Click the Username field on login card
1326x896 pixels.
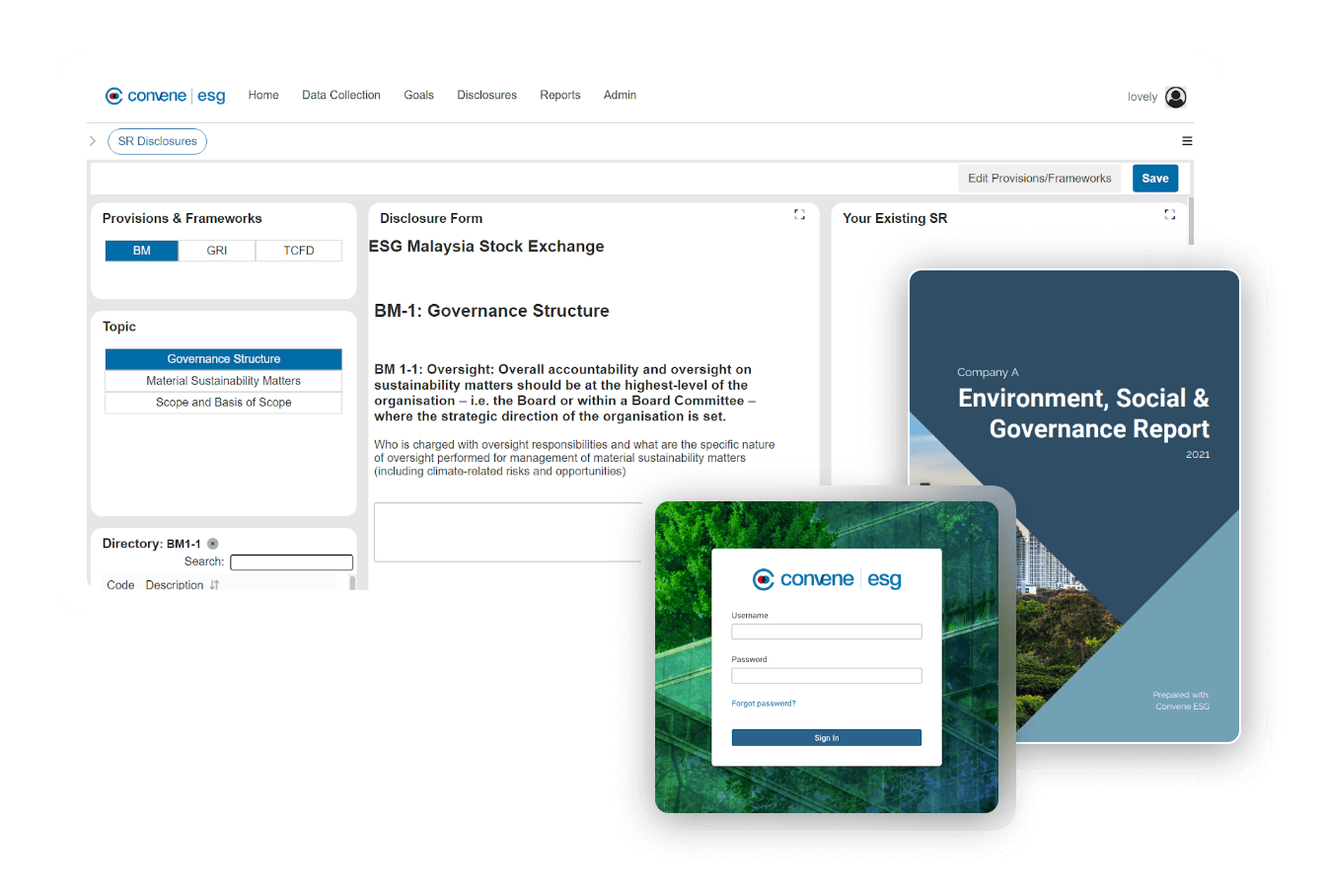coord(827,632)
